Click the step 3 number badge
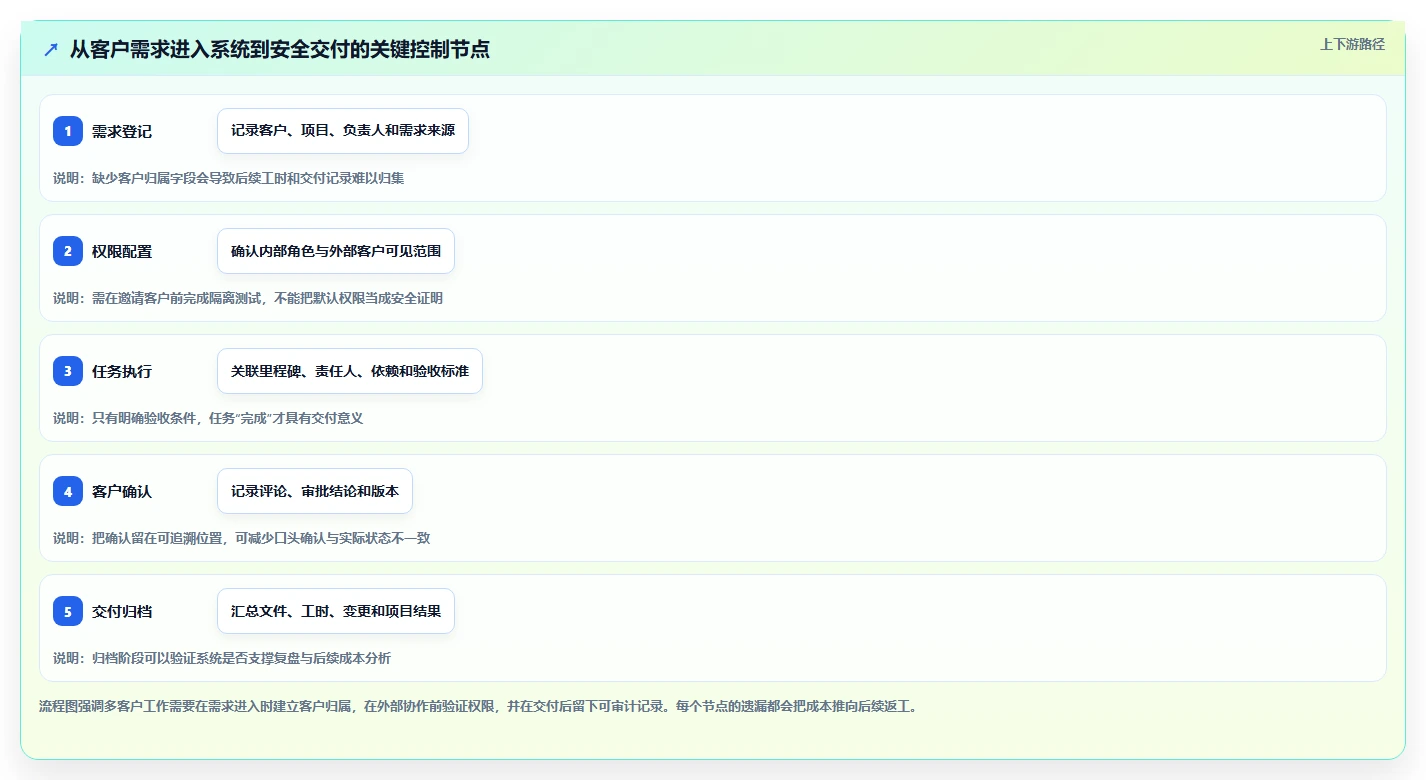The width and height of the screenshot is (1426, 780). point(68,371)
